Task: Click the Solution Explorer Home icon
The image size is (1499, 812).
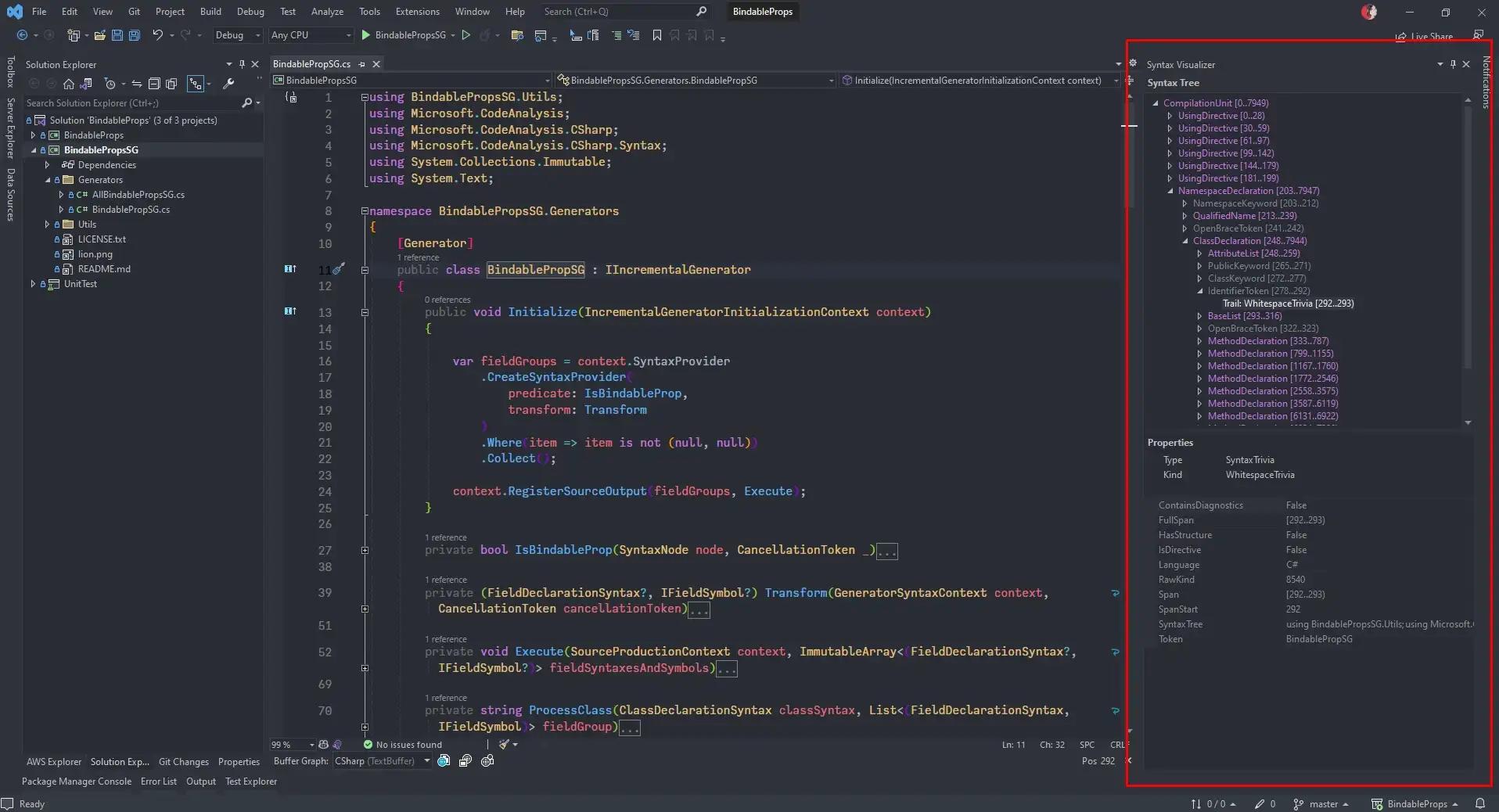Action: point(69,84)
